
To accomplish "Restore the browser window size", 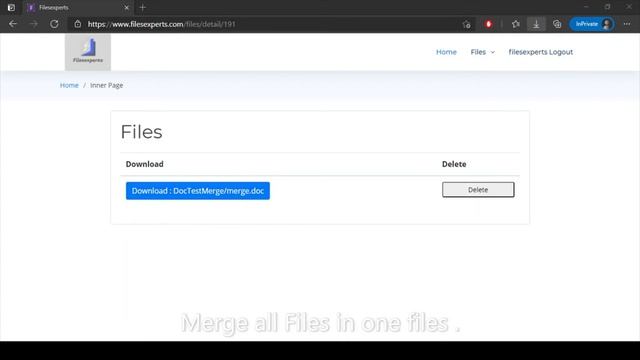I will pyautogui.click(x=607, y=7).
